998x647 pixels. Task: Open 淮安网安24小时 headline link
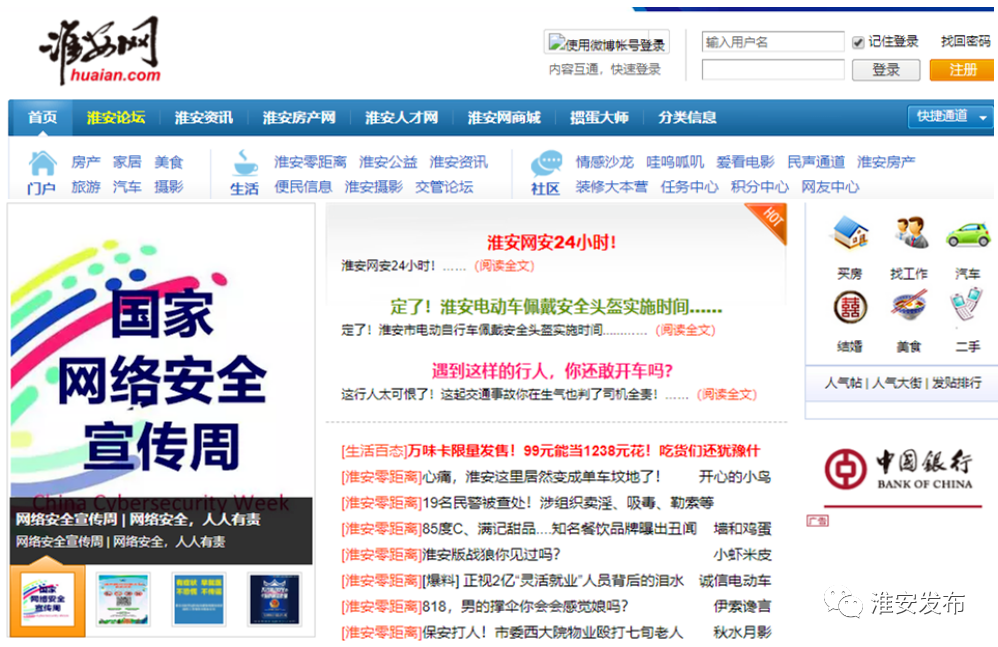[x=551, y=242]
